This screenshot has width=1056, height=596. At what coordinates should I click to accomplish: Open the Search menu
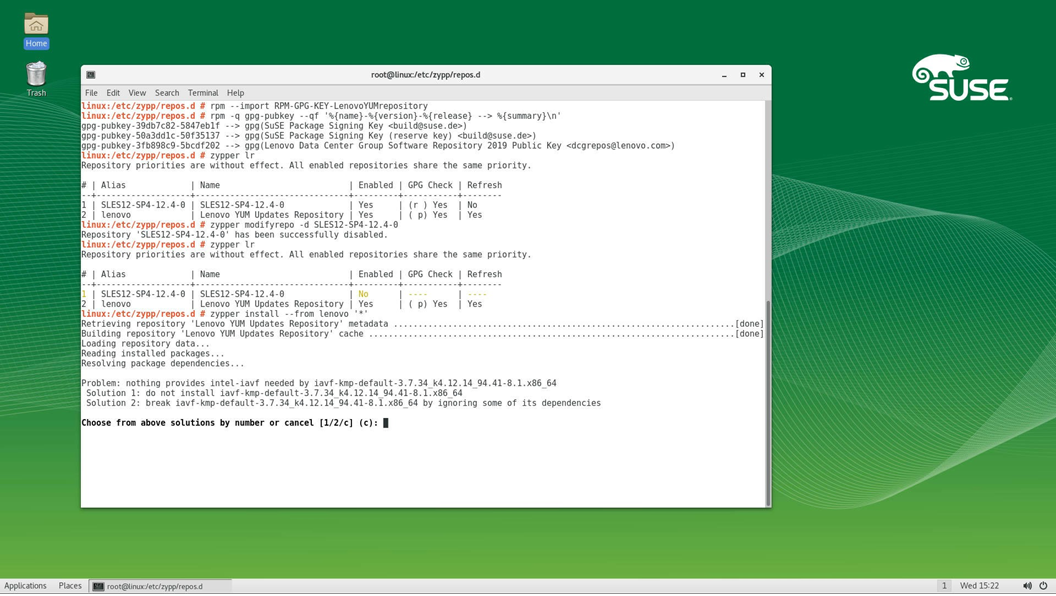point(167,93)
